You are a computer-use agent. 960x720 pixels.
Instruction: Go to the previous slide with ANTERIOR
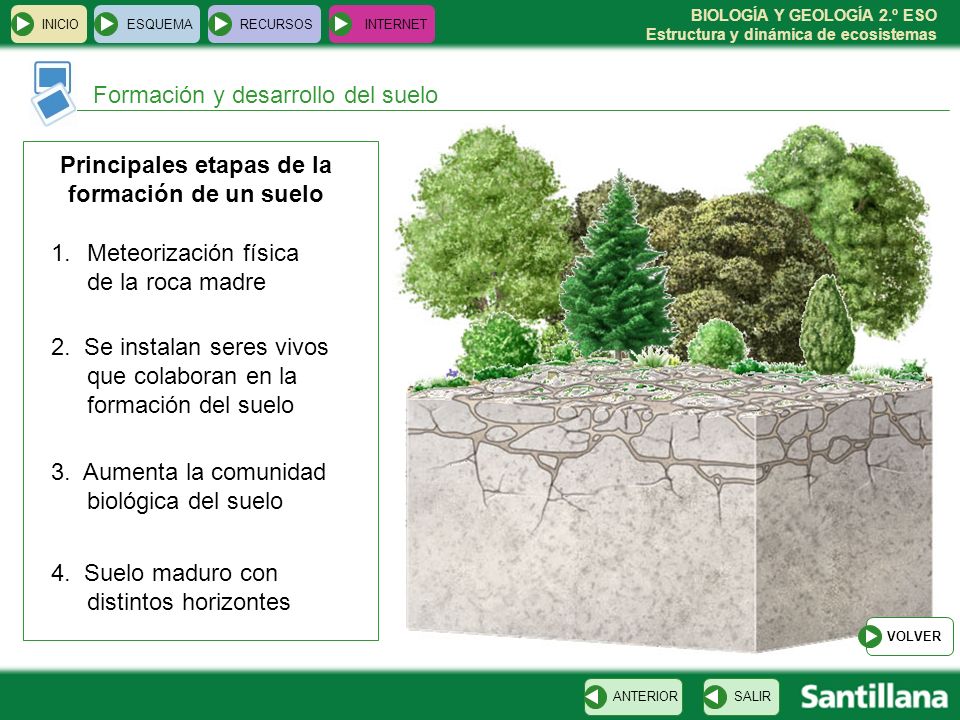[633, 697]
